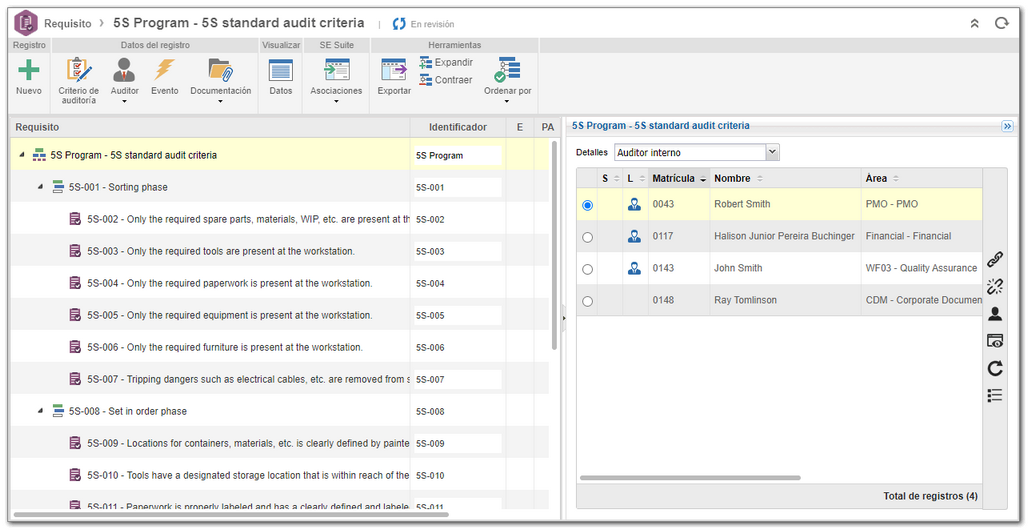Click the 5S Program root hierarchy icon
Image resolution: width=1028 pixels, height=530 pixels.
39,155
